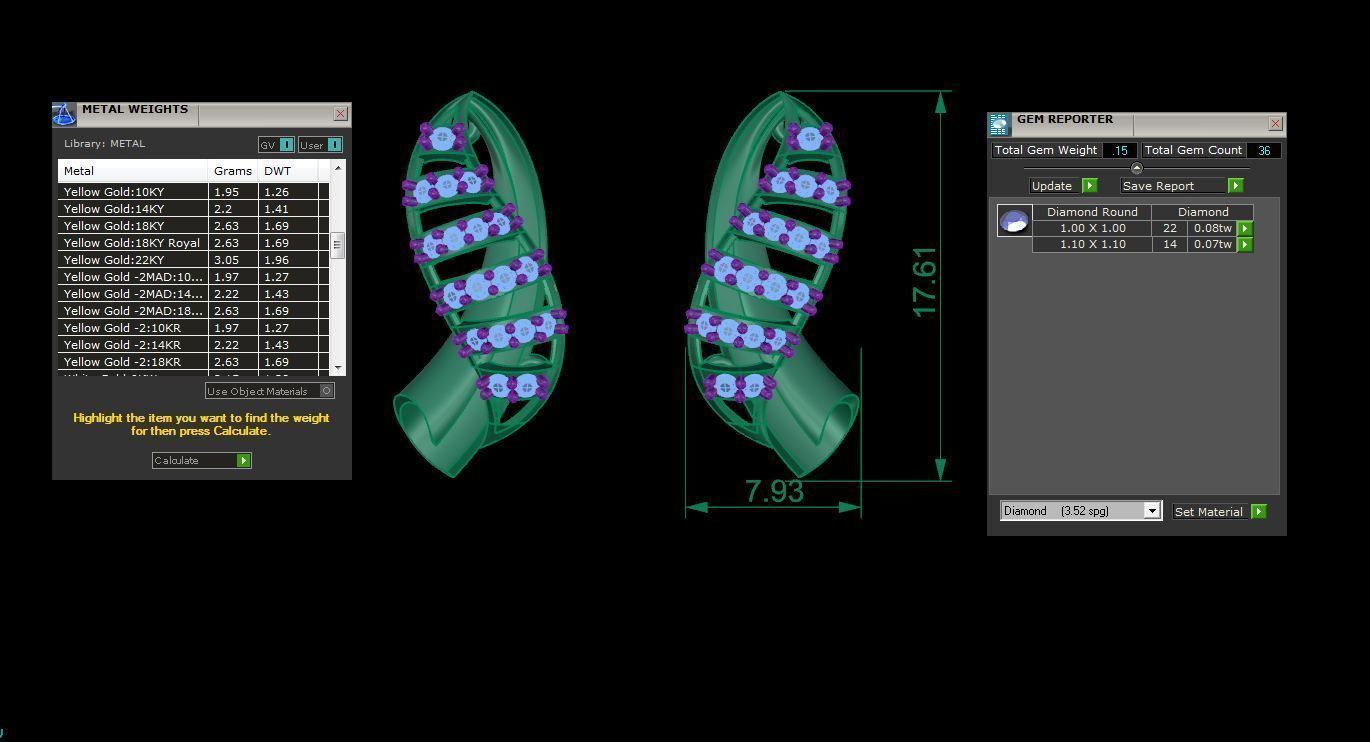Viewport: 1370px width, 742px height.
Task: Enable Use Object Materials option
Action: click(327, 391)
